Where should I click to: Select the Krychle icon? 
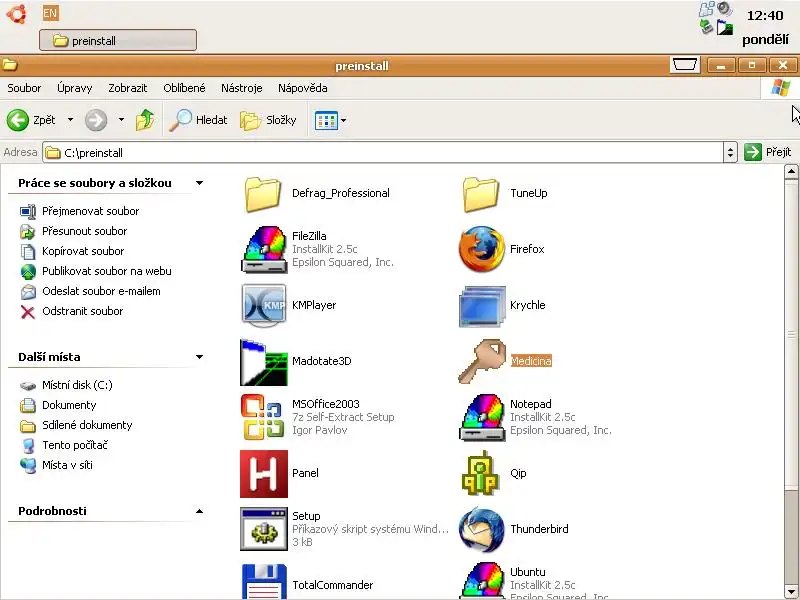(x=482, y=306)
